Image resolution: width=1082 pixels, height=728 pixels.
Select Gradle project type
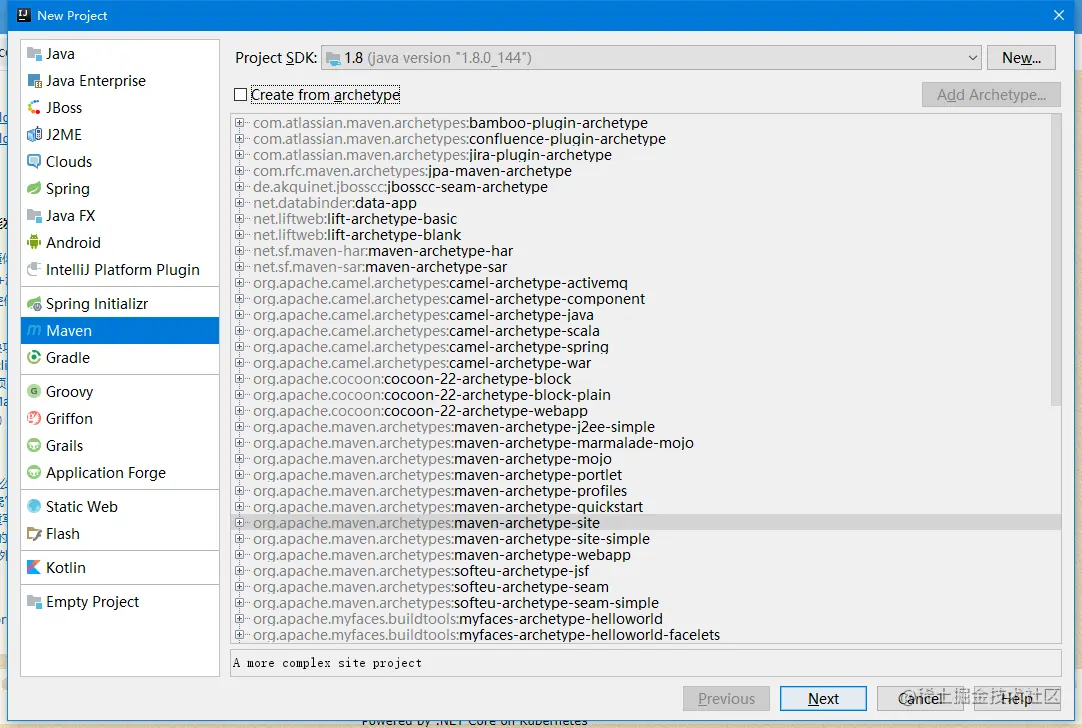pyautogui.click(x=120, y=357)
